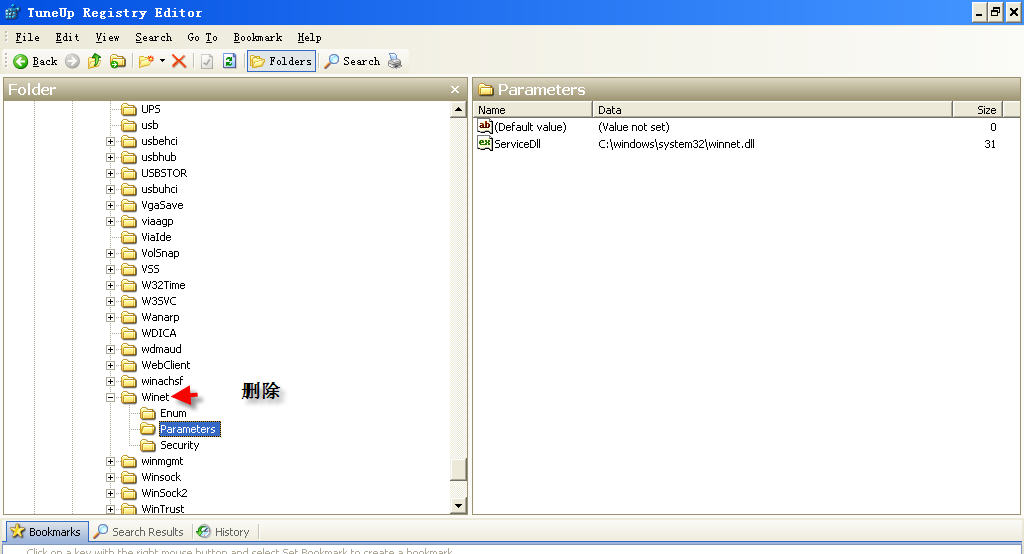Image resolution: width=1024 pixels, height=554 pixels.
Task: Open the File menu
Action: [27, 37]
